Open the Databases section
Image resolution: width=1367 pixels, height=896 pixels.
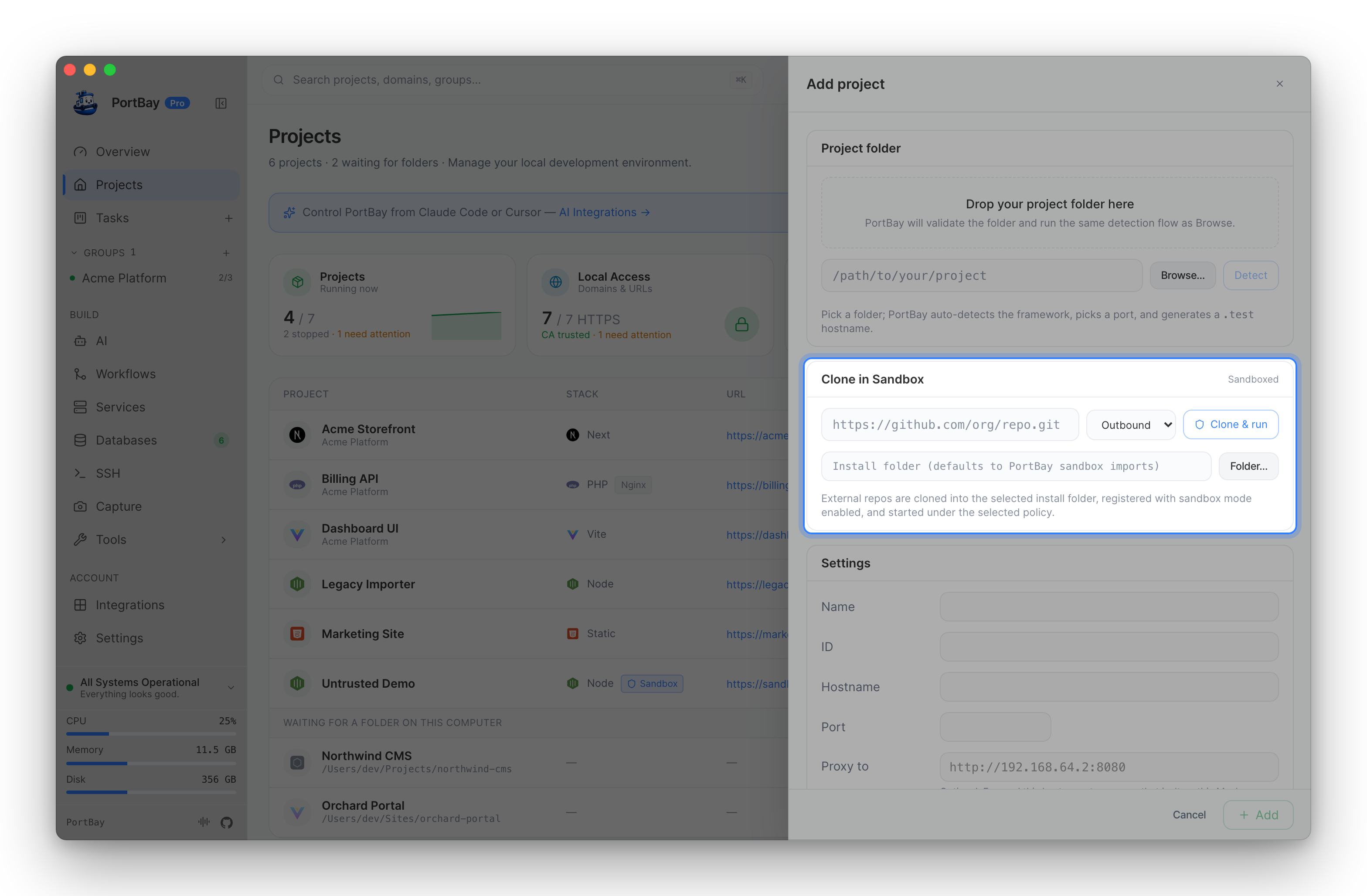point(151,441)
